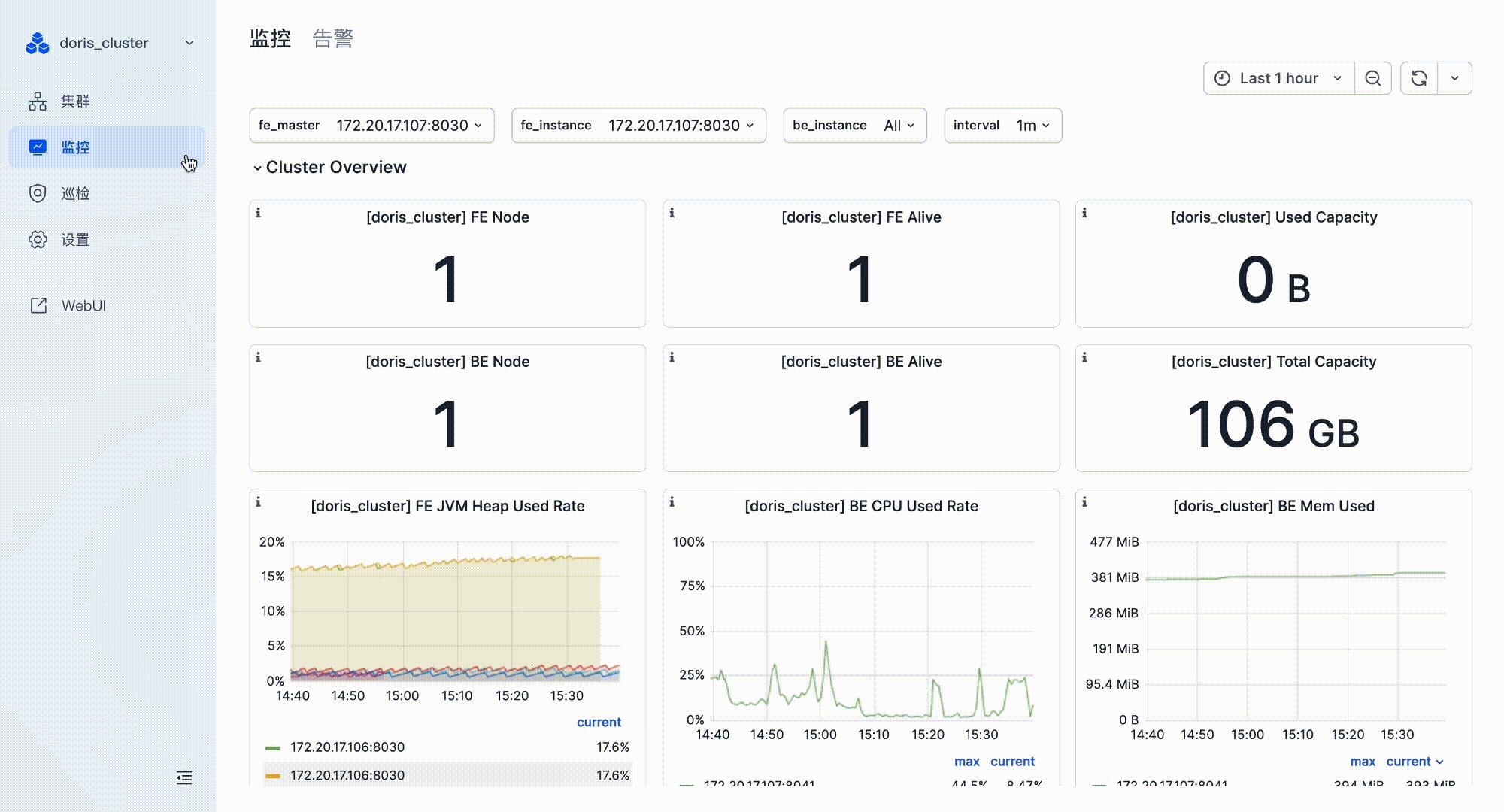Click the info icon on BE Node panel
Viewport: 1504px width, 812px height.
(258, 357)
